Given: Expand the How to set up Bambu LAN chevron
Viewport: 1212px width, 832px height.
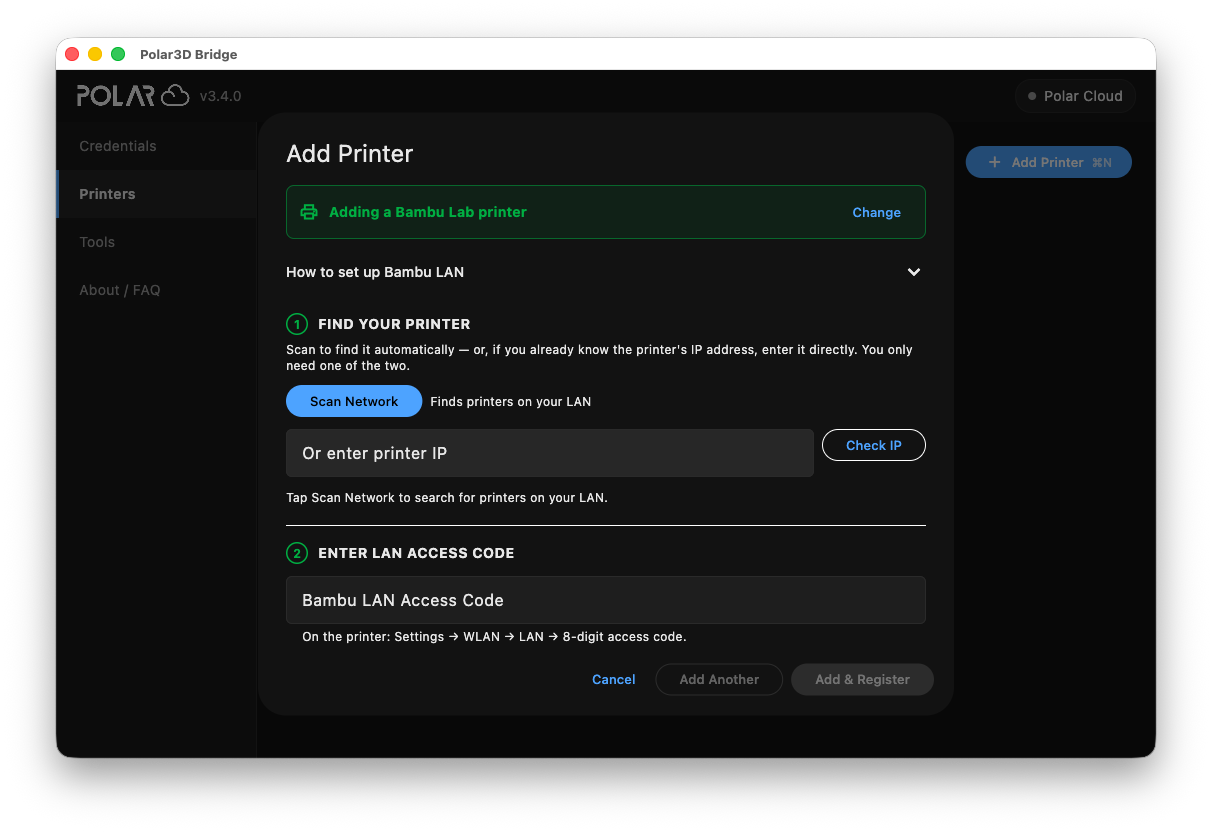Looking at the screenshot, I should 913,272.
